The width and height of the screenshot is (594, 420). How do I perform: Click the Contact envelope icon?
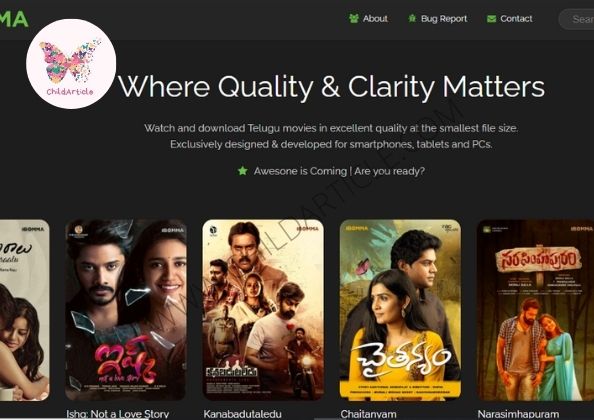pos(491,19)
